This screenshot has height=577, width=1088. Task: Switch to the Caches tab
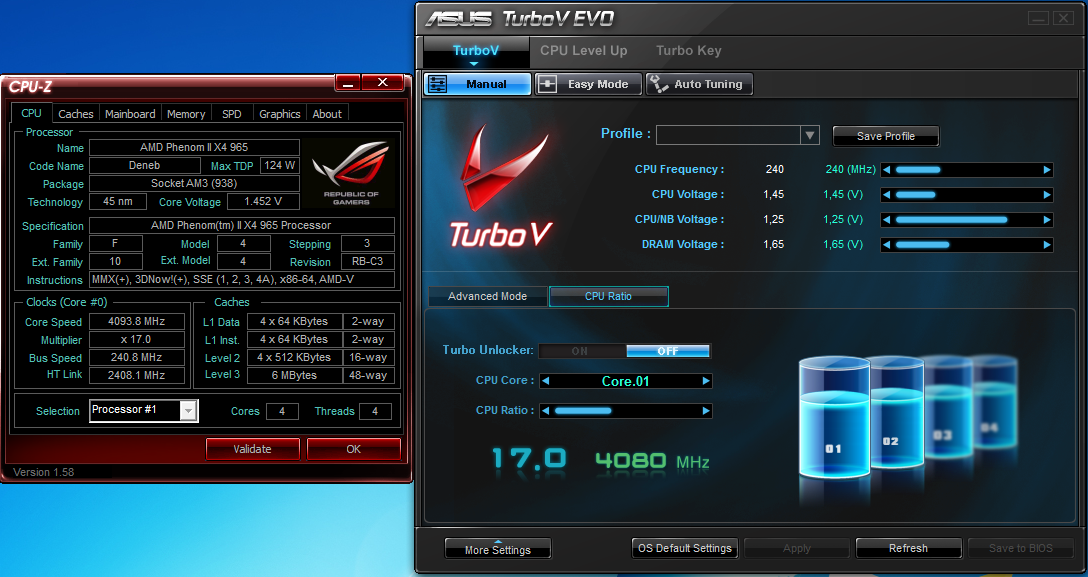(x=76, y=114)
